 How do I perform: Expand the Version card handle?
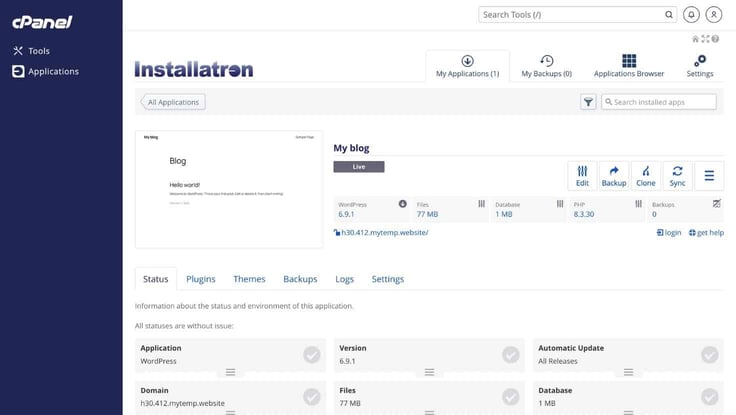(429, 372)
